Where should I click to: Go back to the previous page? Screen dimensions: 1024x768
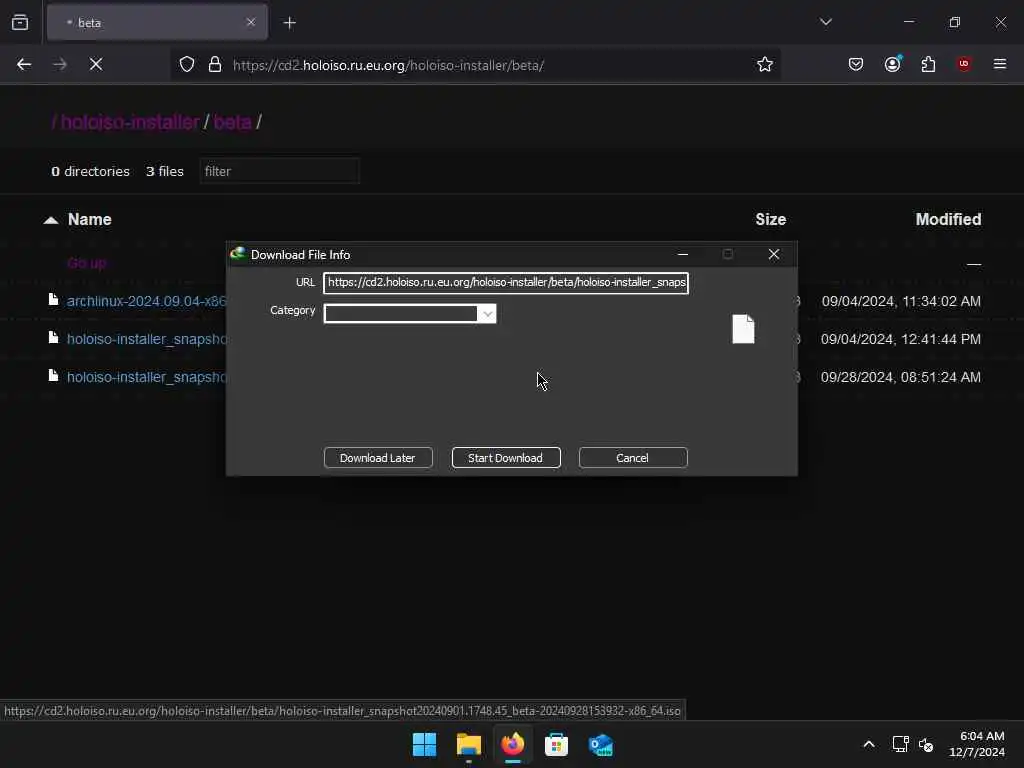[x=24, y=64]
